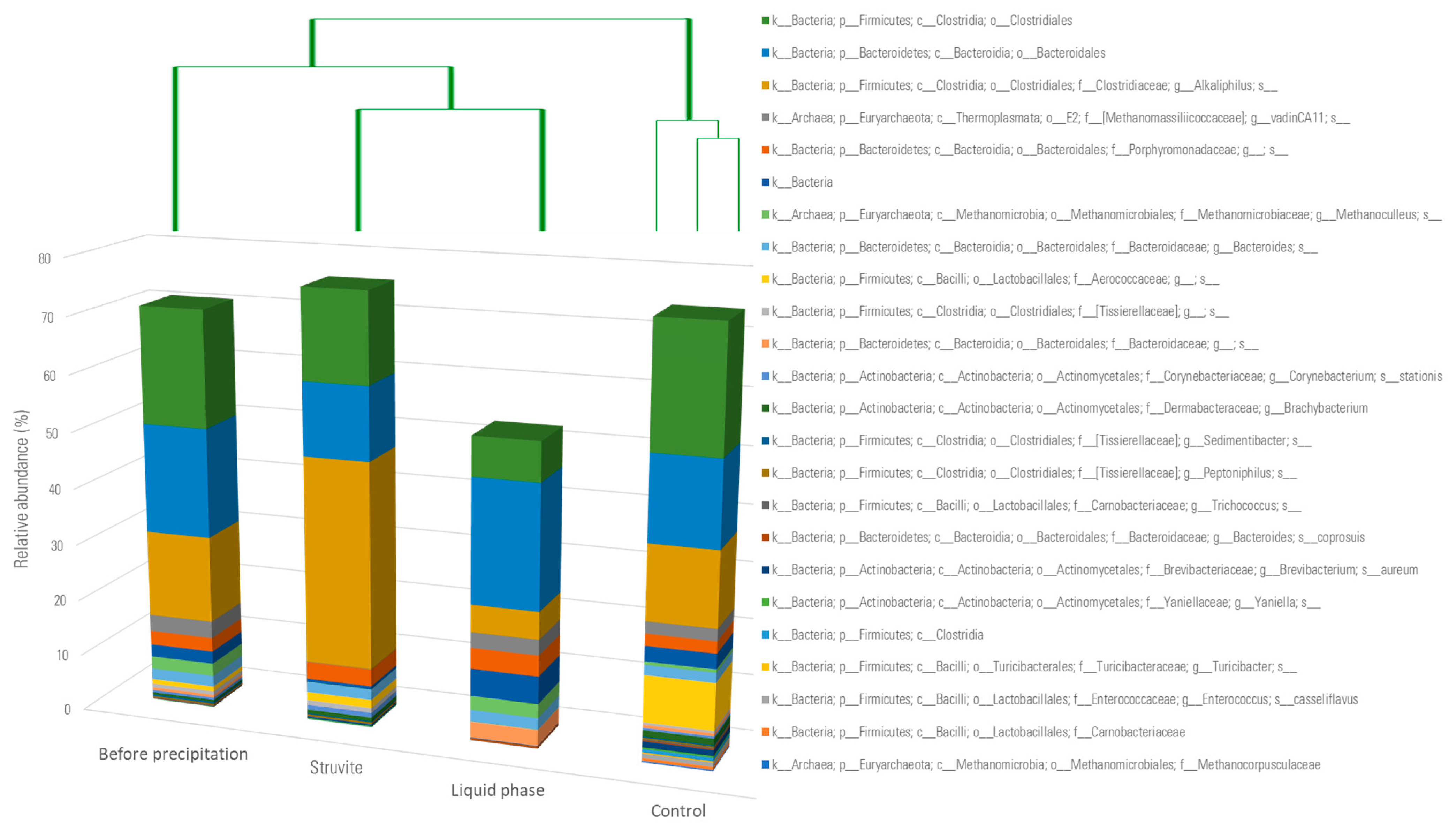
Task: Click the 'Struvite' axis label
Action: 336,768
